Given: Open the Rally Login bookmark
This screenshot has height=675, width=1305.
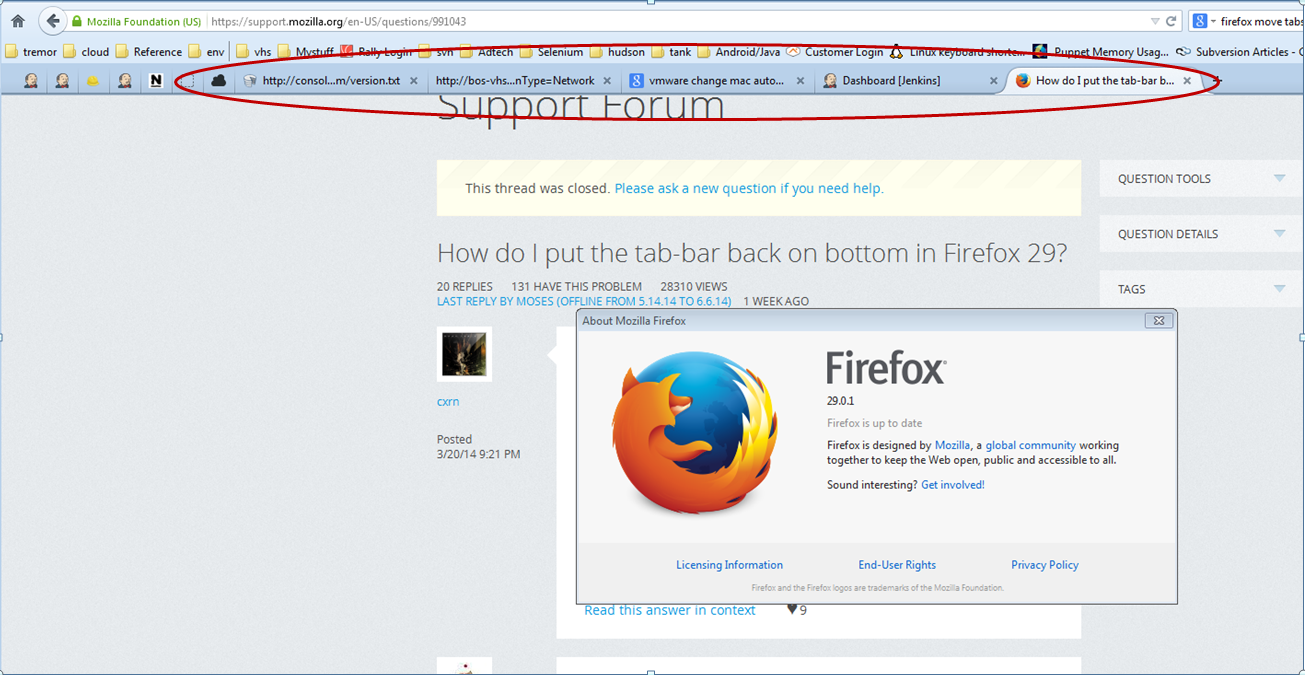Looking at the screenshot, I should [377, 52].
